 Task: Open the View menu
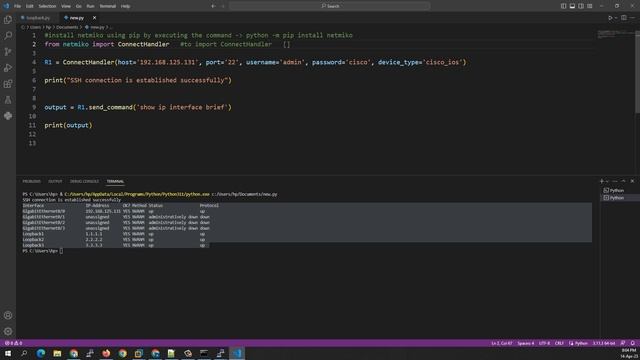tap(66, 6)
